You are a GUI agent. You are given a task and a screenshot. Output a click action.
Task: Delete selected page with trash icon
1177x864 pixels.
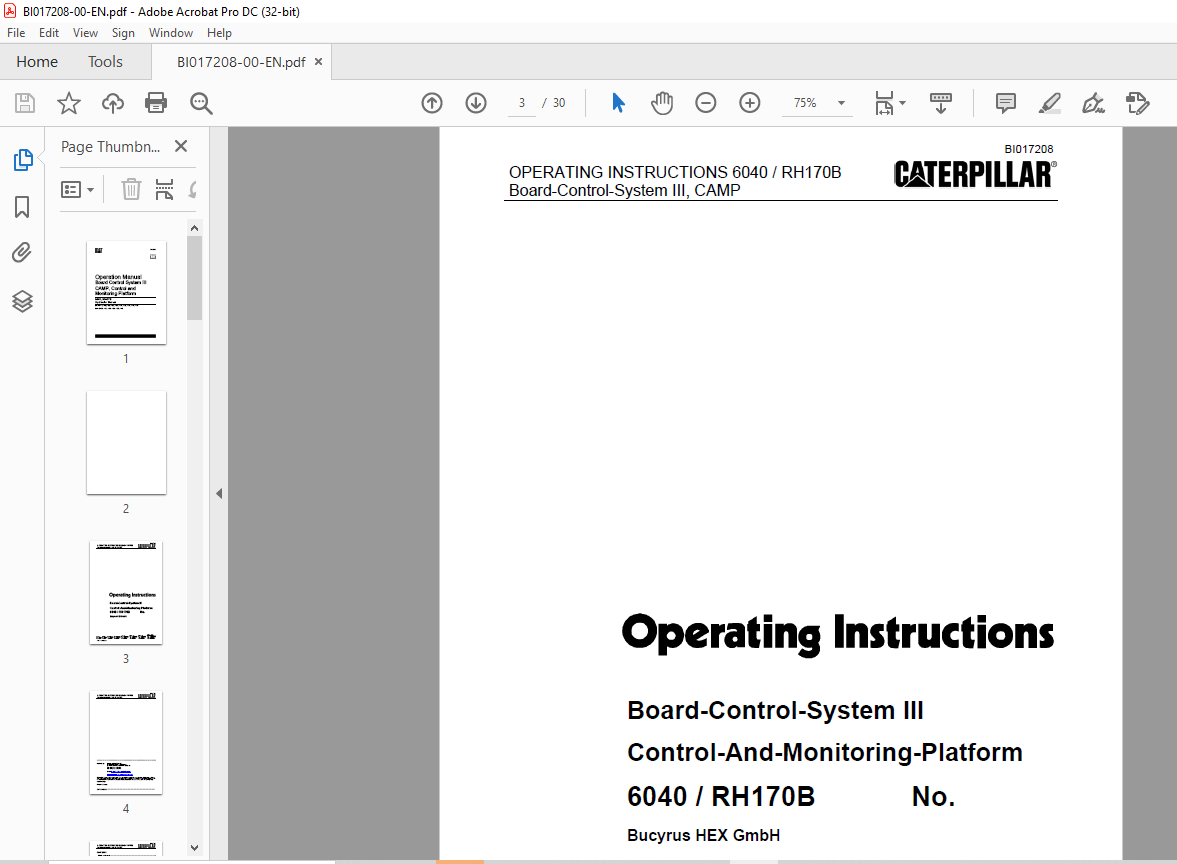pyautogui.click(x=131, y=189)
